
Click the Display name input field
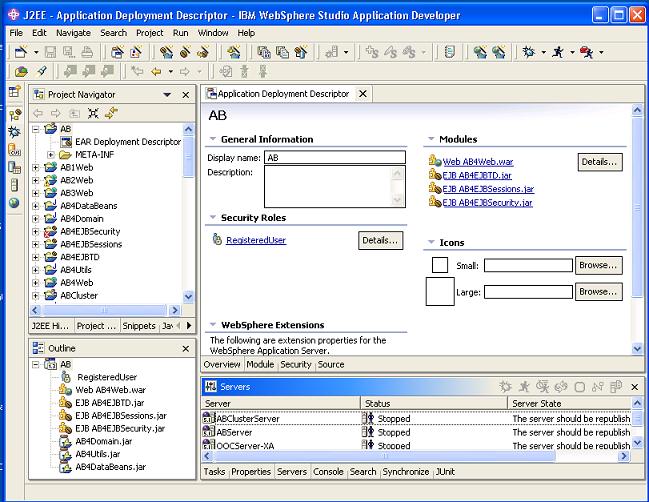pyautogui.click(x=334, y=157)
